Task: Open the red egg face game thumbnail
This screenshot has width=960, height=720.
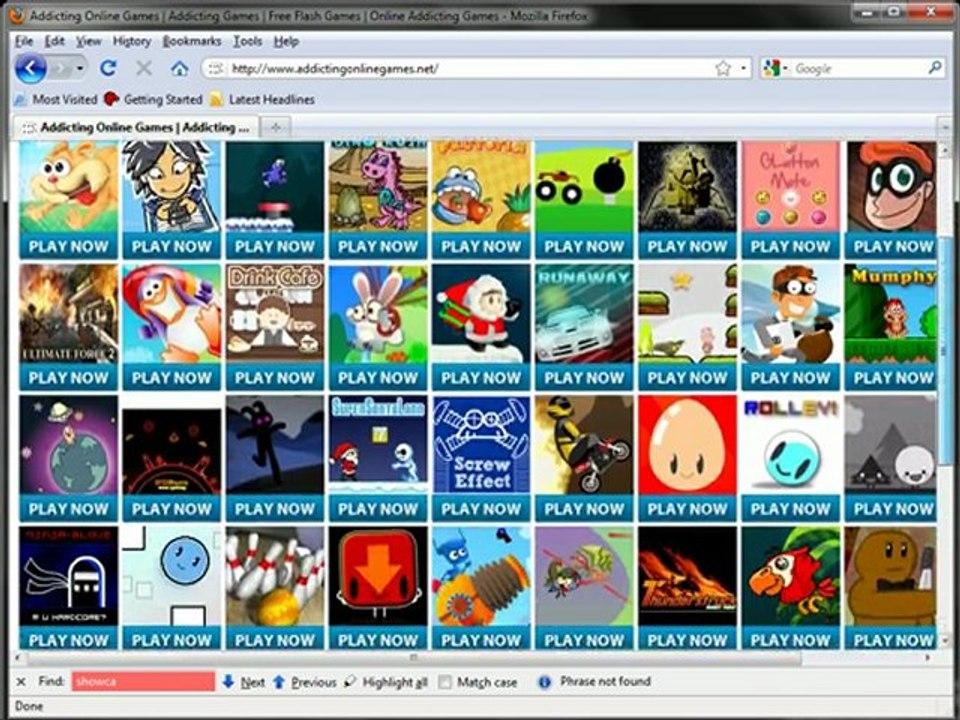Action: pyautogui.click(x=688, y=444)
